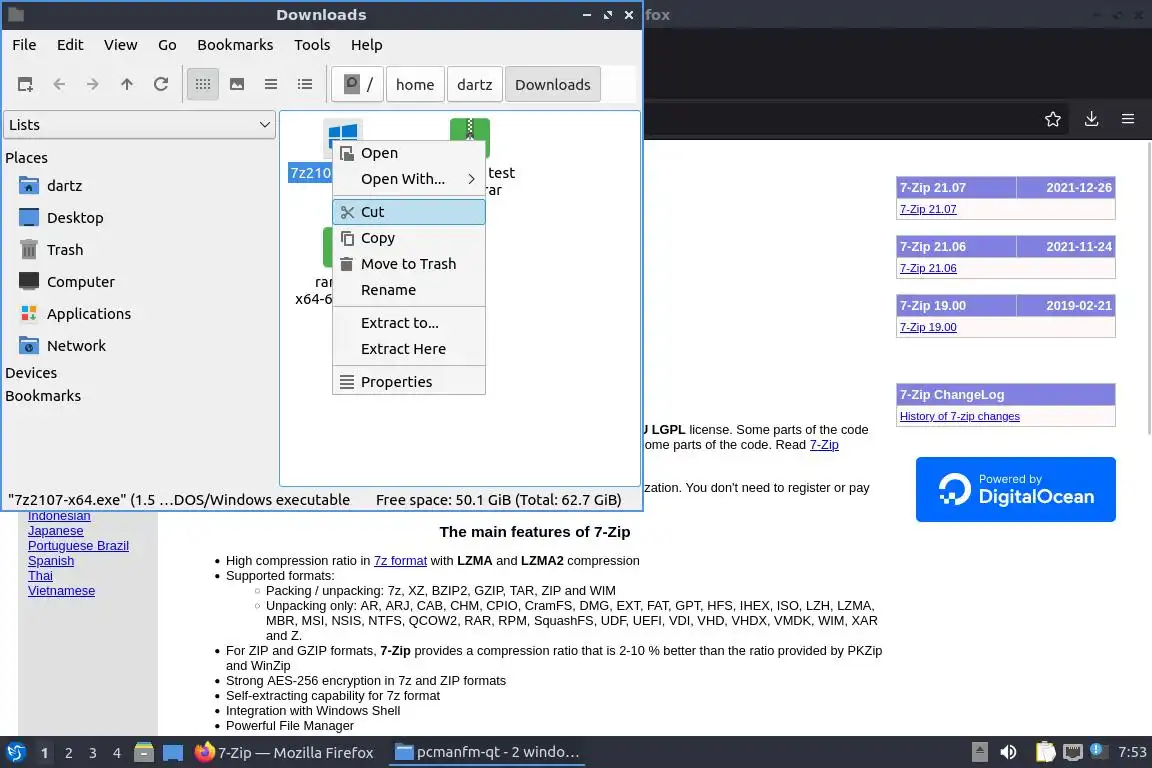Screen dimensions: 1152x768
Task: Open the 7-Zip 21.07 link
Action: click(928, 209)
